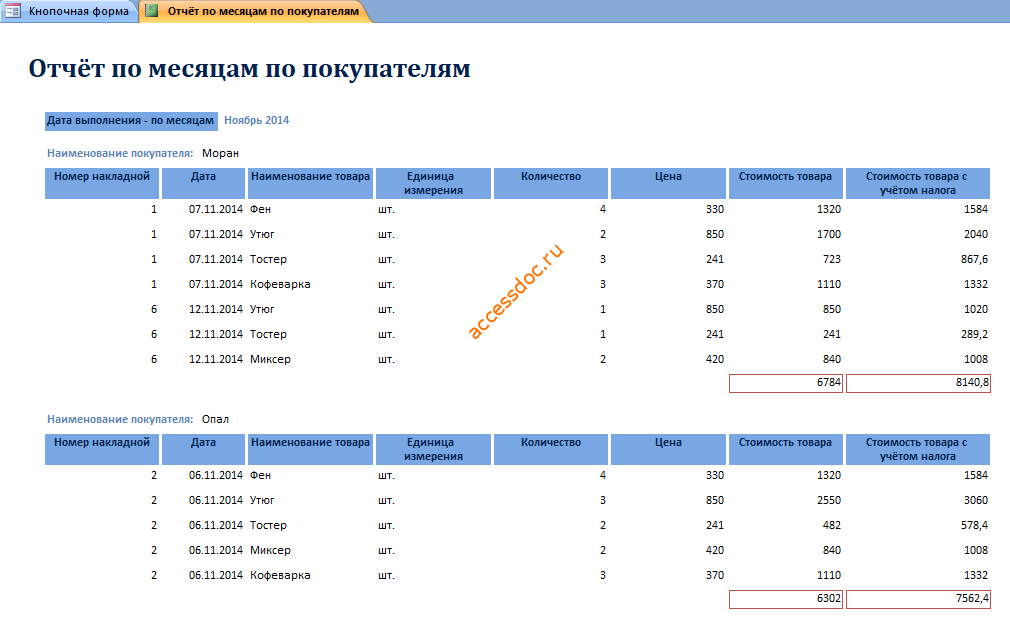This screenshot has width=1010, height=623.
Task: Click the form icon on Кнопочная форма tab
Action: 13,11
